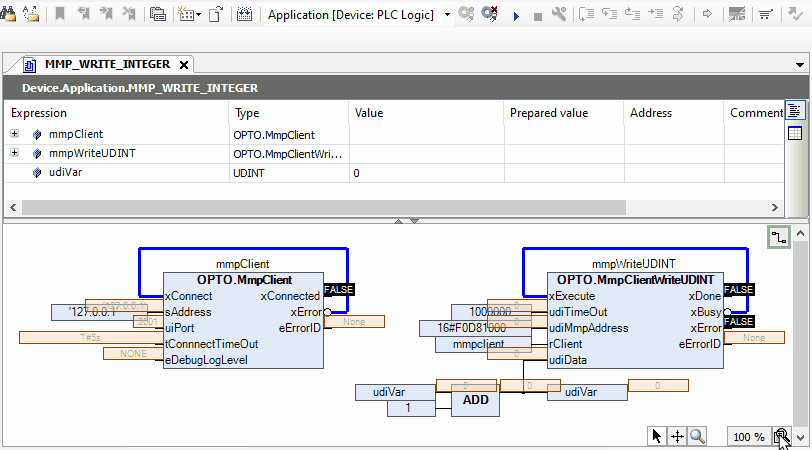The width and height of the screenshot is (812, 450).
Task: Click the Login gear icon
Action: [466, 14]
